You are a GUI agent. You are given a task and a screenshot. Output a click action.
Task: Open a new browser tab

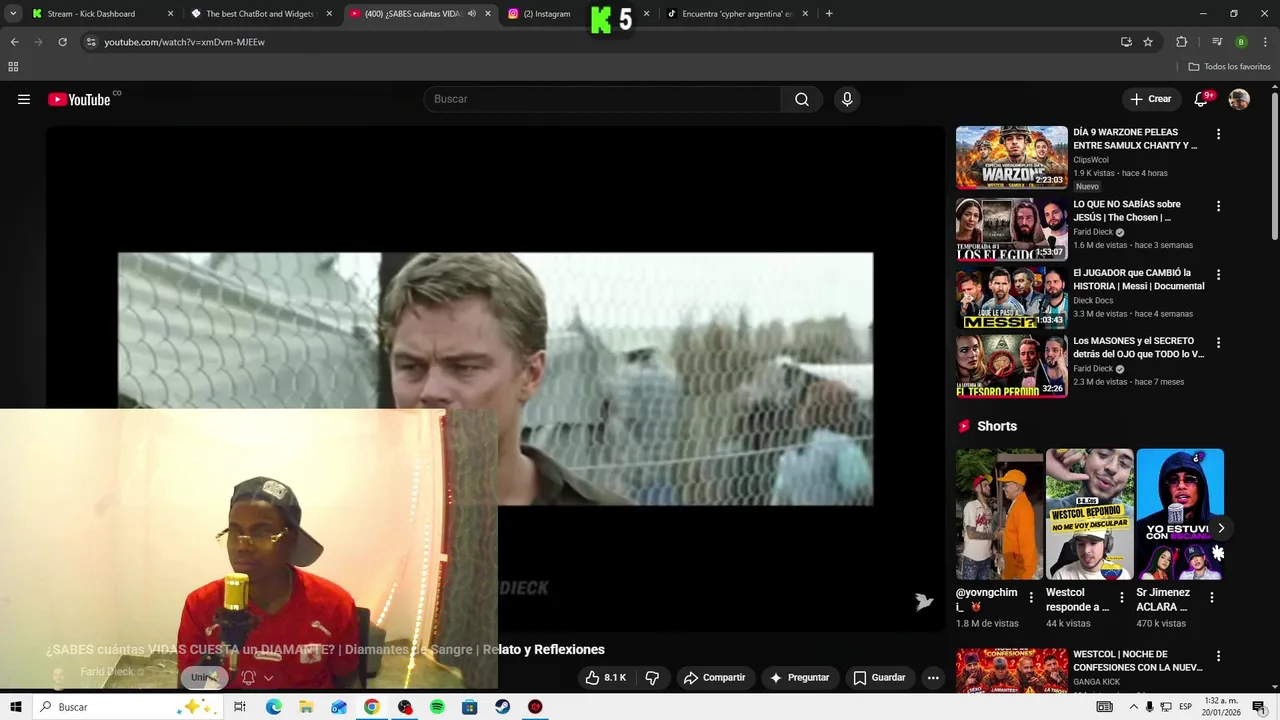click(829, 14)
